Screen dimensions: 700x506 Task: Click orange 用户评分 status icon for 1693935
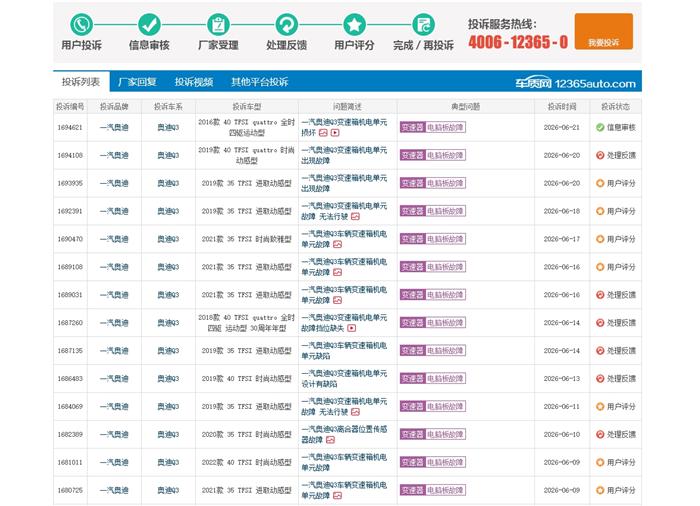click(x=600, y=183)
